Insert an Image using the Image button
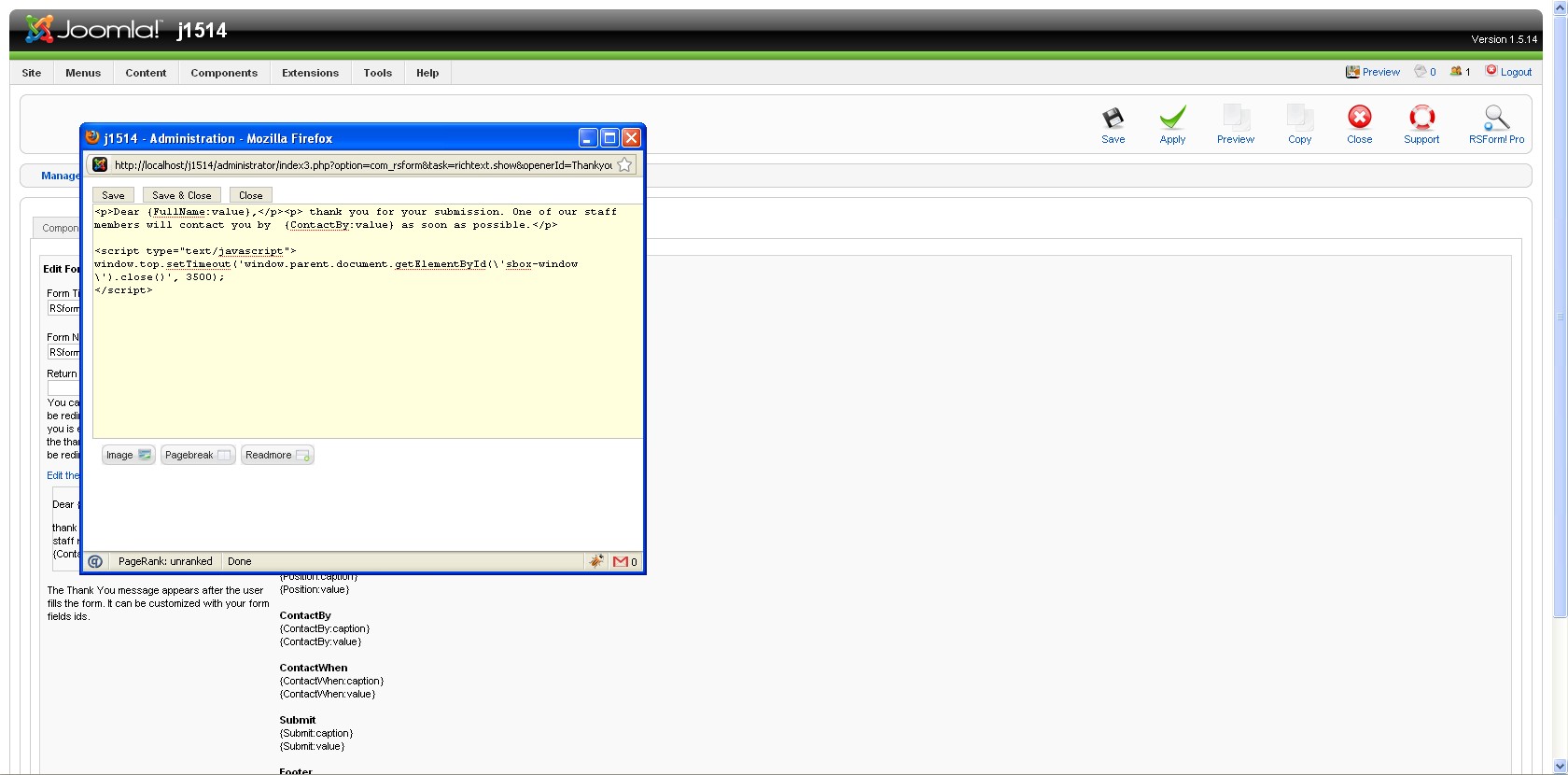 pos(129,455)
